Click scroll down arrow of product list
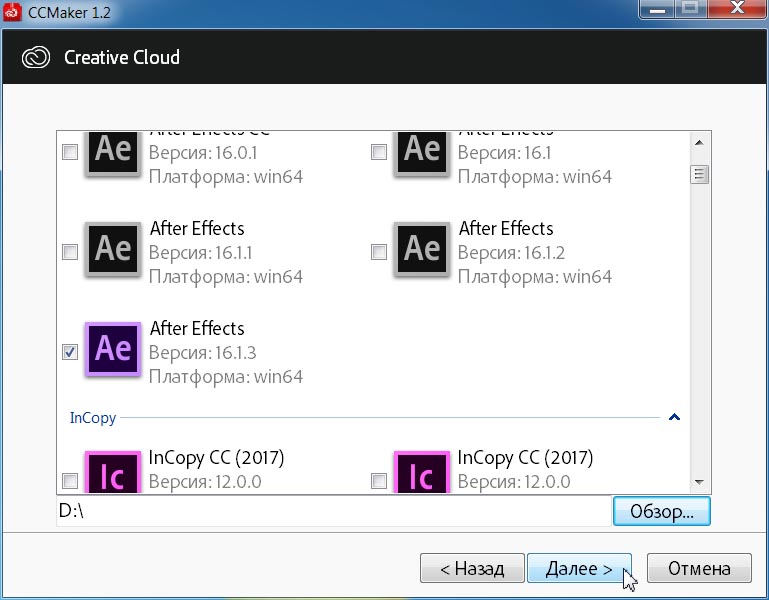The image size is (769, 600). pos(699,482)
